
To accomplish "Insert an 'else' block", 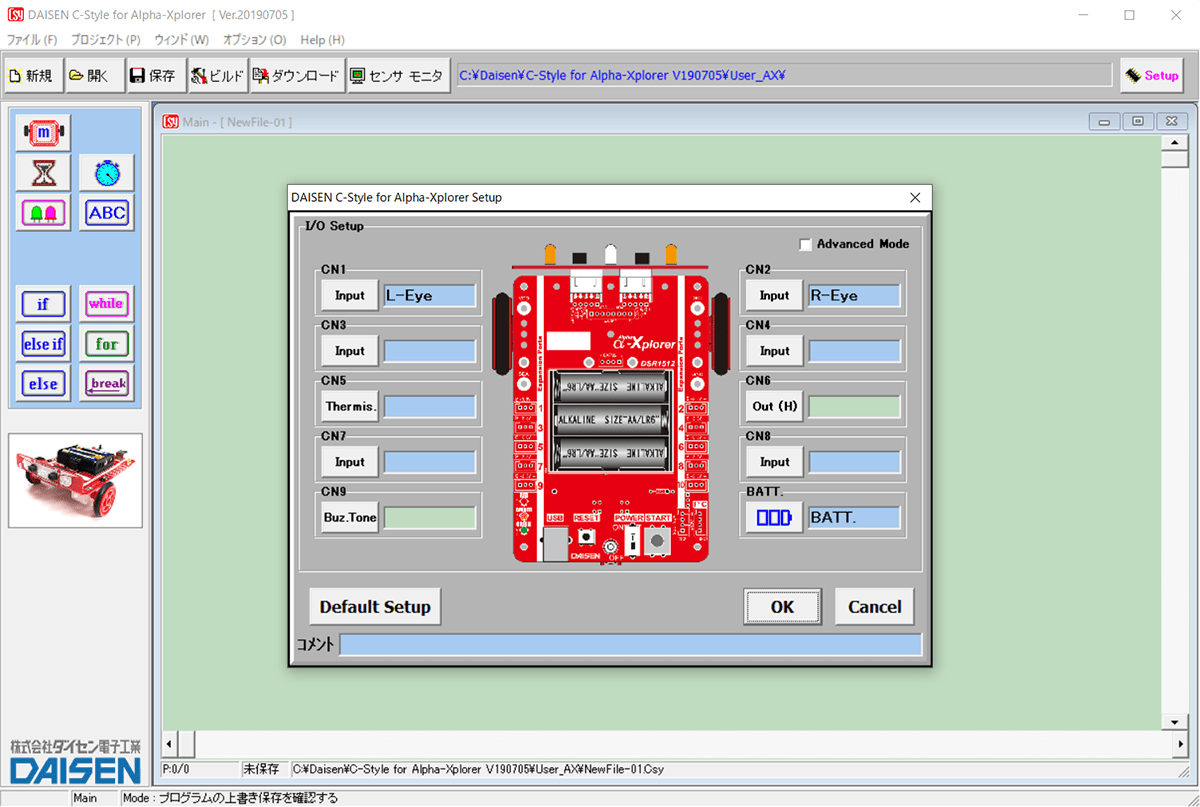I will click(43, 384).
